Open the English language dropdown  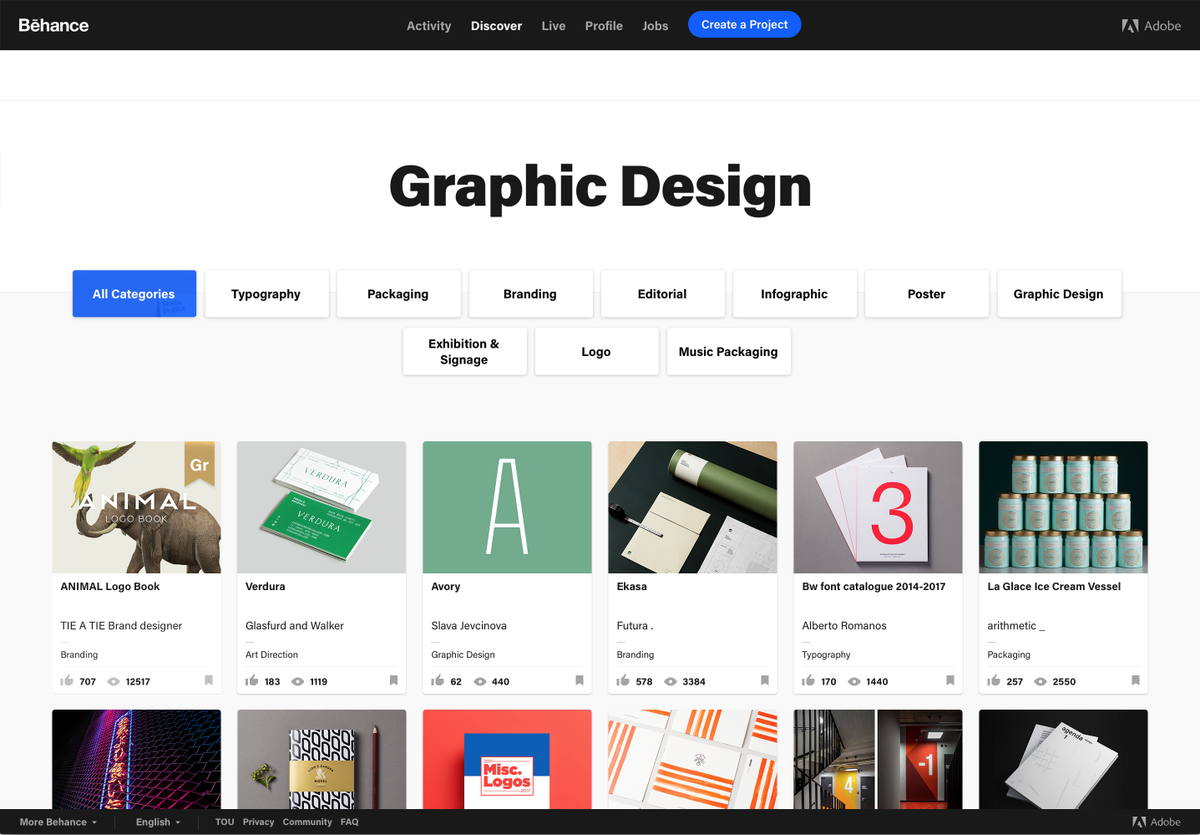point(158,822)
